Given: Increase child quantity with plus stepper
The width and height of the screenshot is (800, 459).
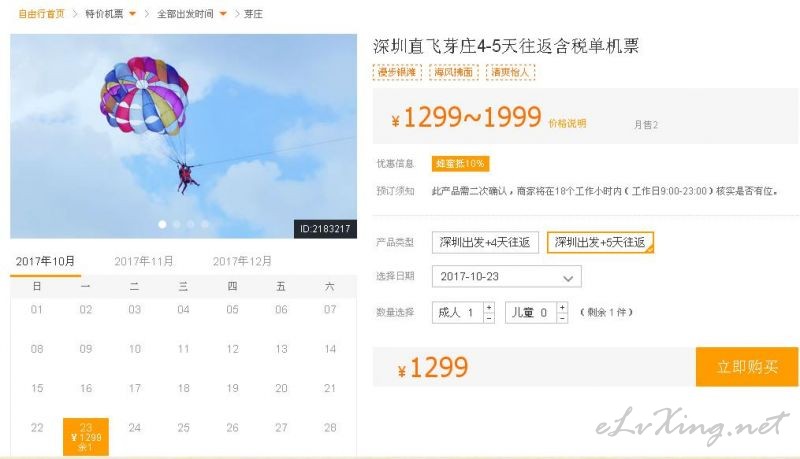Looking at the screenshot, I should (562, 308).
